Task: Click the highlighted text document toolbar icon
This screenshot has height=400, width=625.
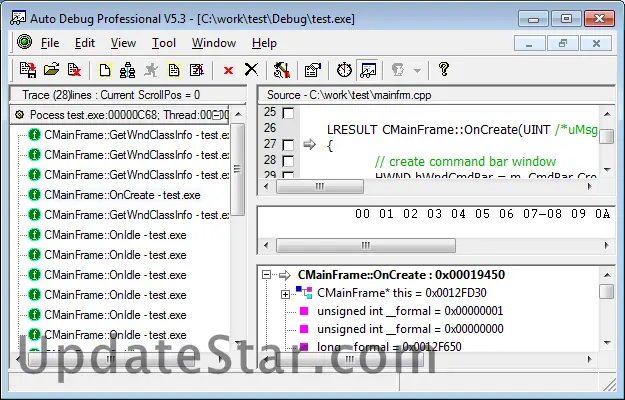Action: pyautogui.click(x=173, y=70)
